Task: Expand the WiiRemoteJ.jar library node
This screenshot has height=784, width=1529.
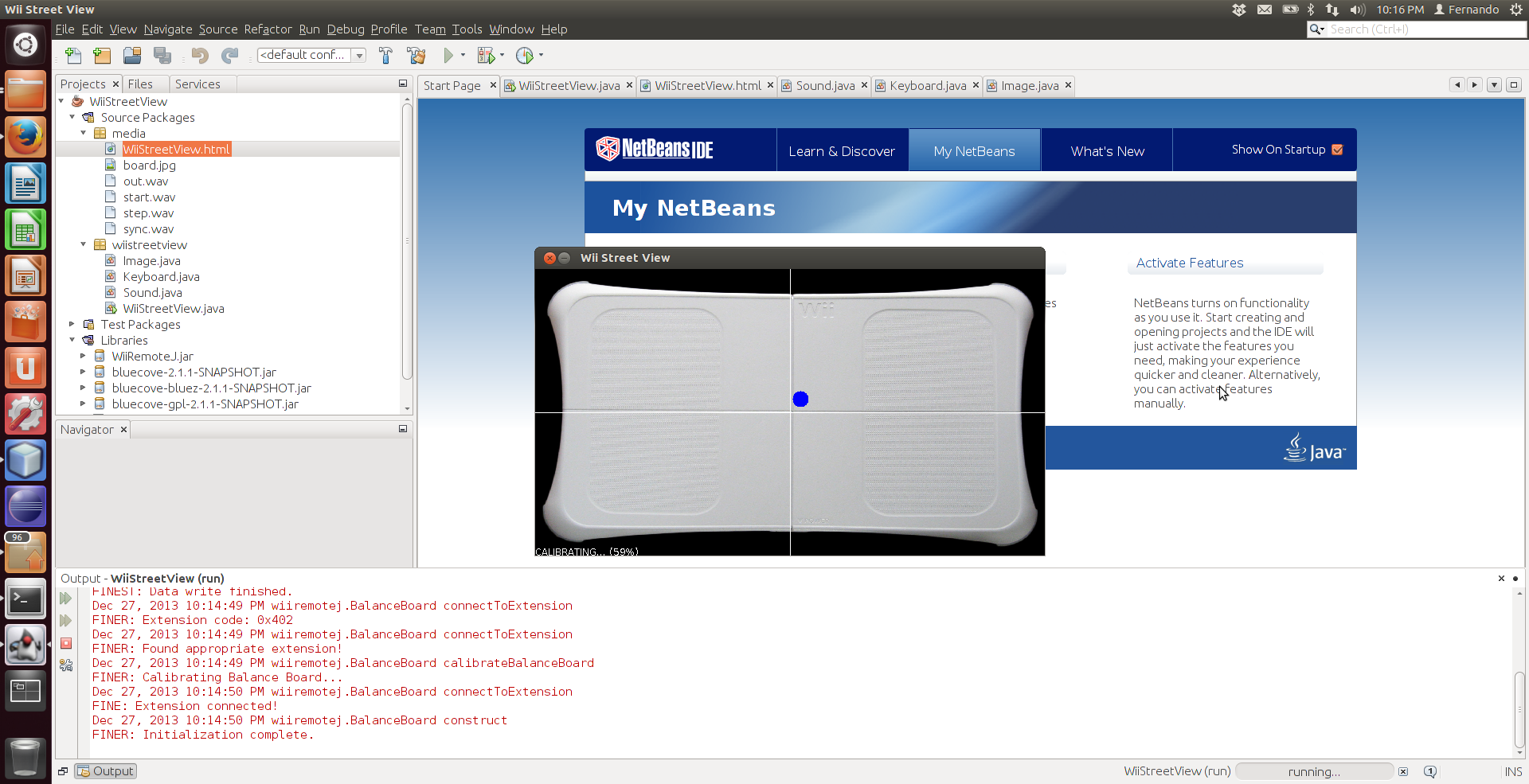Action: pos(84,356)
